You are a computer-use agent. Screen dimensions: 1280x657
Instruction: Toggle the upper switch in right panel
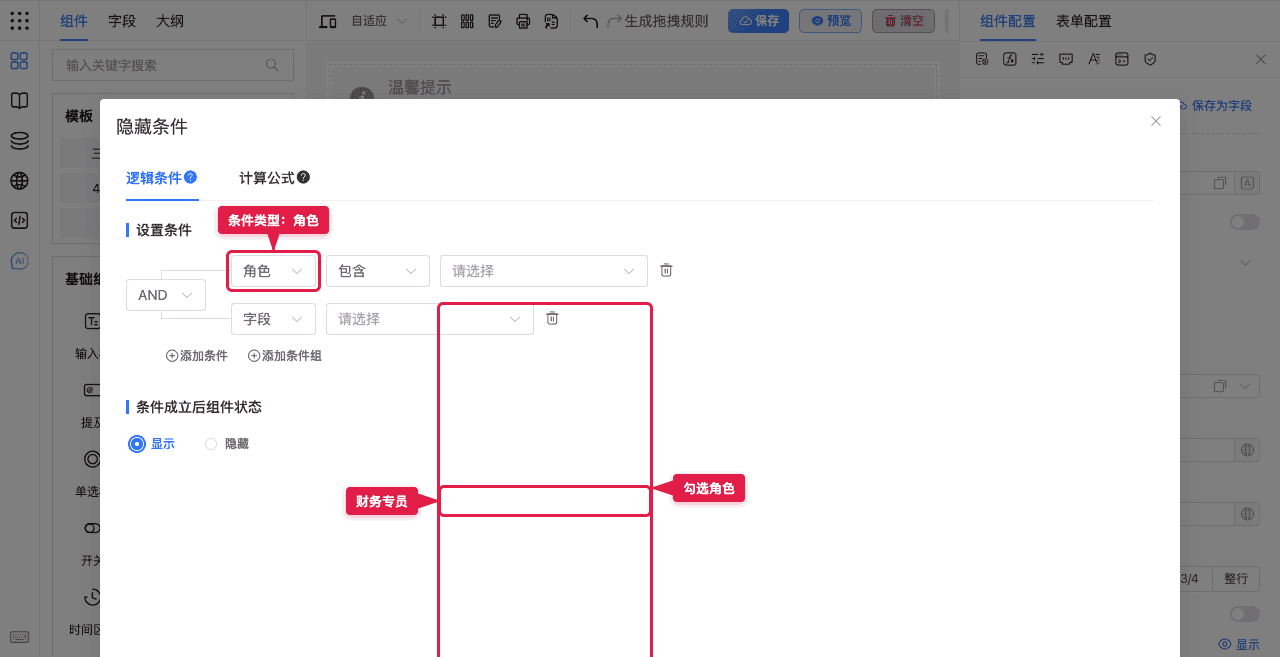coord(1245,222)
